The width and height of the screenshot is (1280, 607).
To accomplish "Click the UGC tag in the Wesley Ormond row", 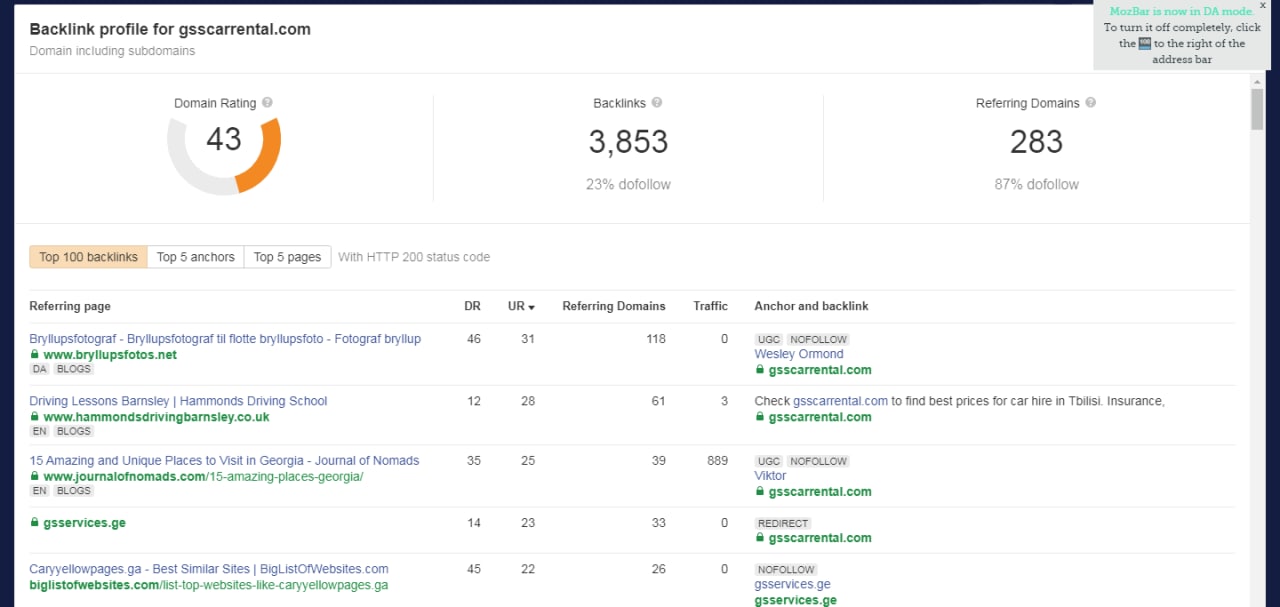I will (x=769, y=339).
